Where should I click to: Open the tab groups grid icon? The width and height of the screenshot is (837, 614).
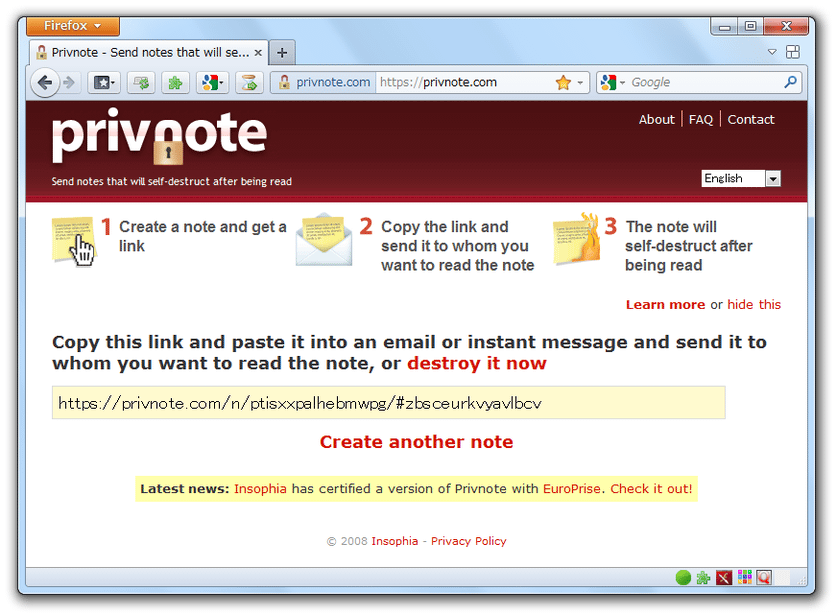[x=793, y=52]
